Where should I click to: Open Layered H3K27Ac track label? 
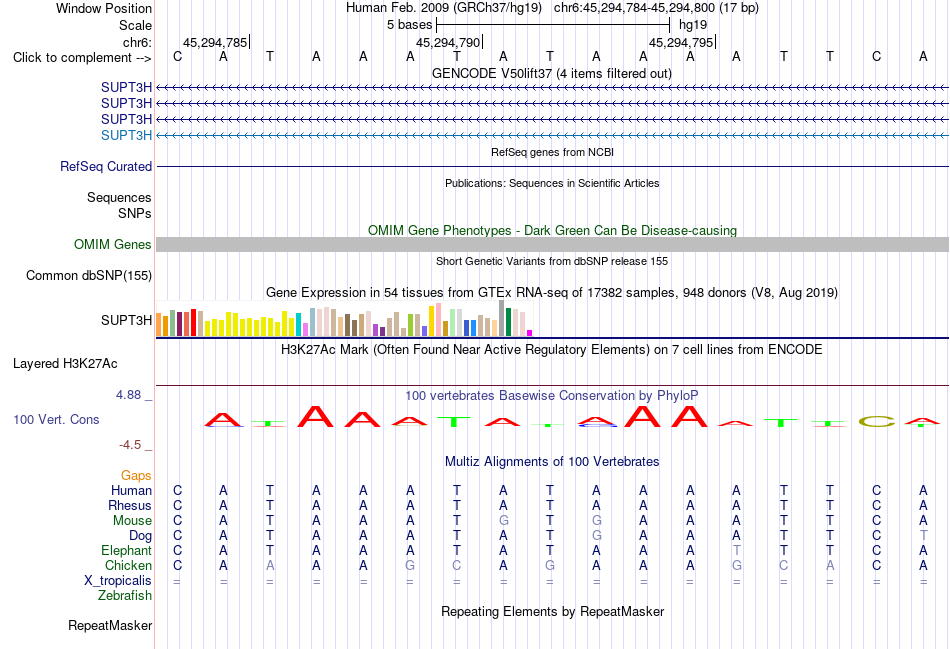click(x=65, y=364)
